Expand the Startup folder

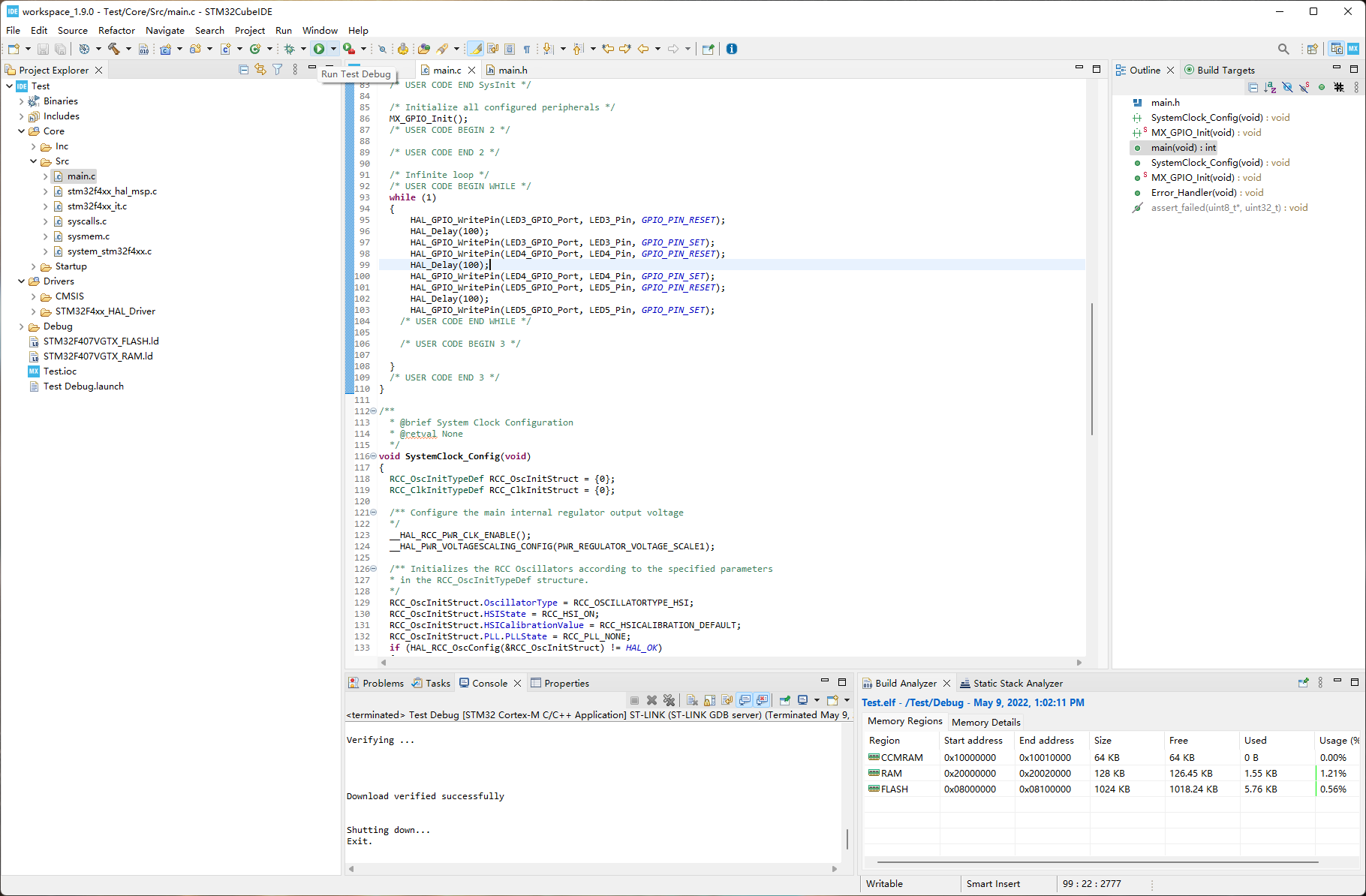coord(33,266)
